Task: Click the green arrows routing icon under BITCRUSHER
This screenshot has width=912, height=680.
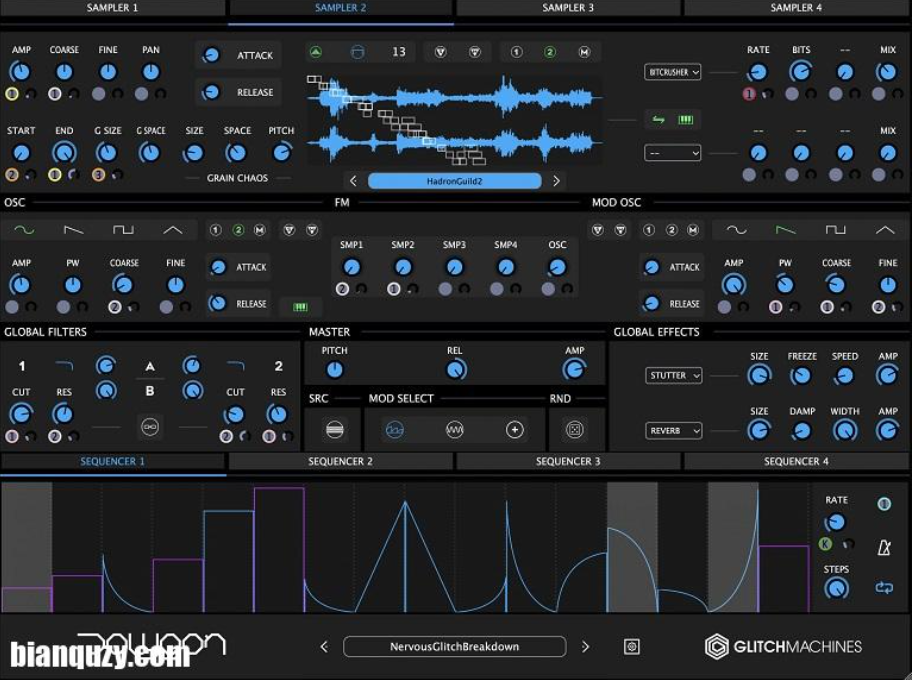Action: click(x=658, y=120)
